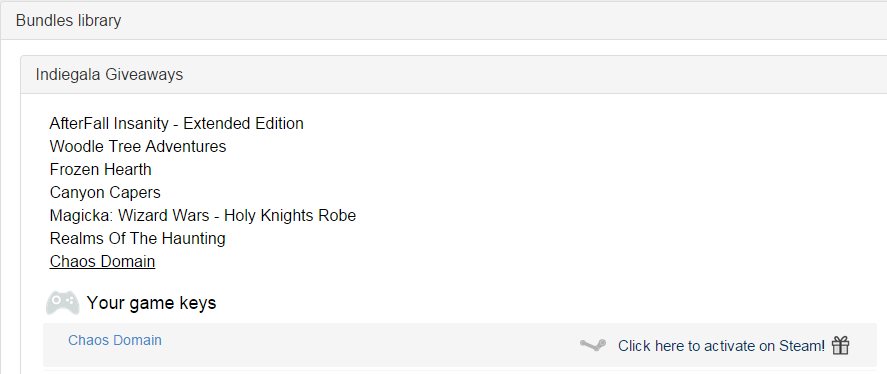Click the gift box icon

point(841,345)
